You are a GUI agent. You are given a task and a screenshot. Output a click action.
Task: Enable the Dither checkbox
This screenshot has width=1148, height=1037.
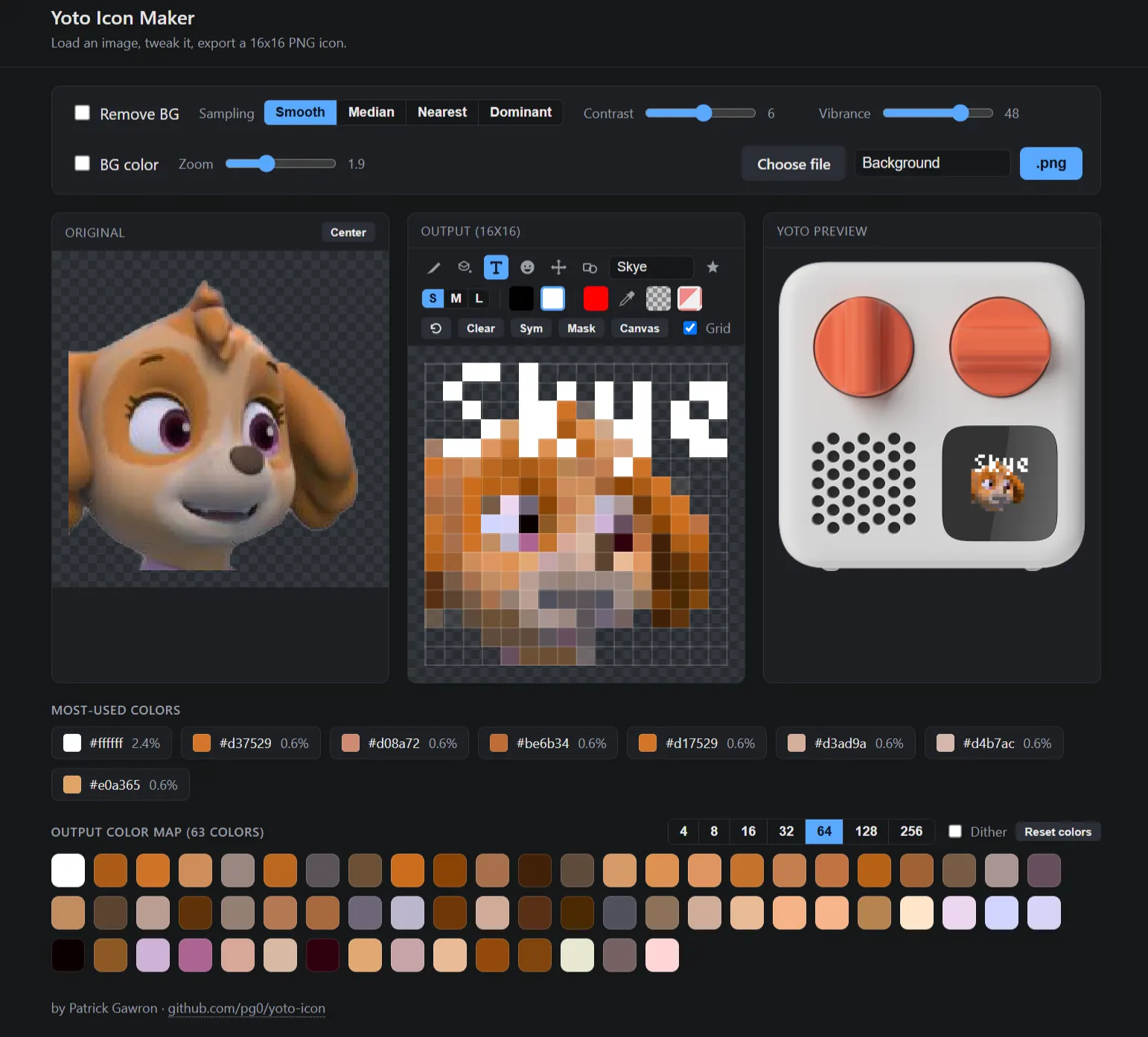click(955, 832)
